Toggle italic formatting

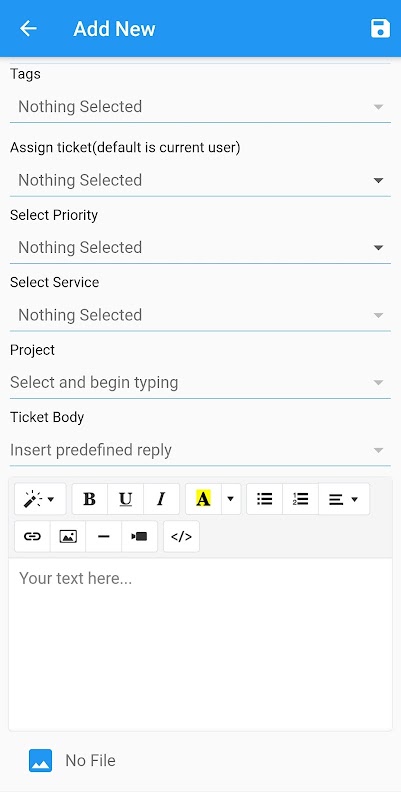coord(161,499)
